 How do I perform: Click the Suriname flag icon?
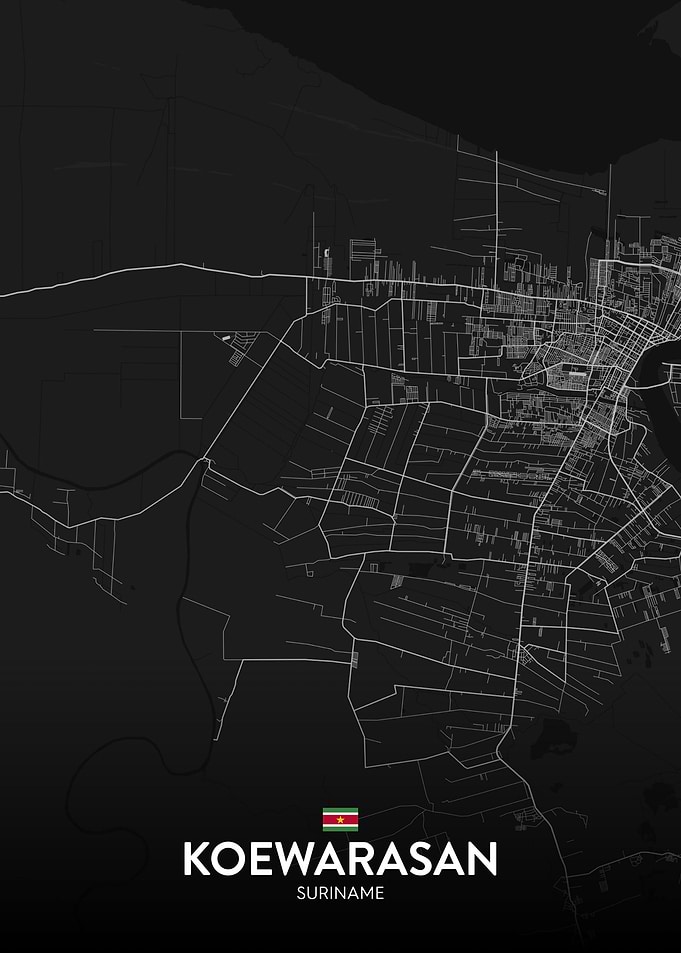pyautogui.click(x=340, y=819)
